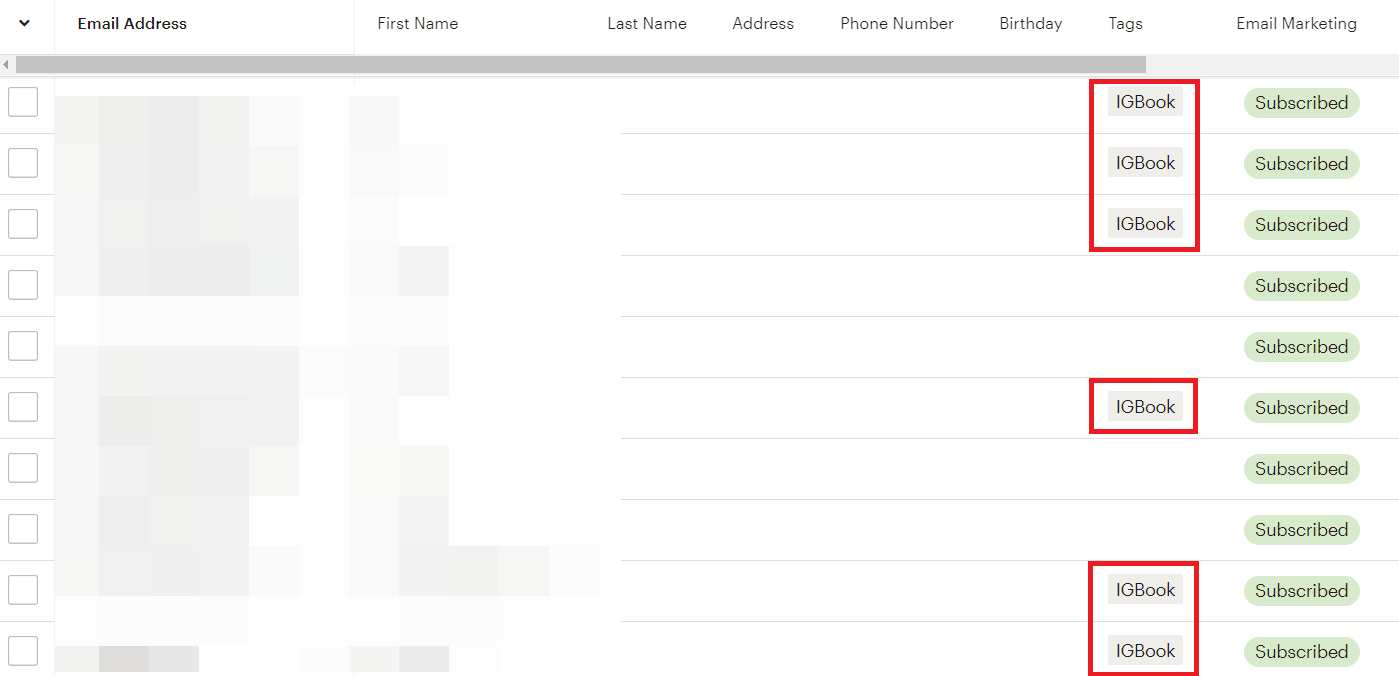This screenshot has width=1399, height=676.
Task: Click the Subscribed badge in the fourth row
Action: tap(1302, 286)
